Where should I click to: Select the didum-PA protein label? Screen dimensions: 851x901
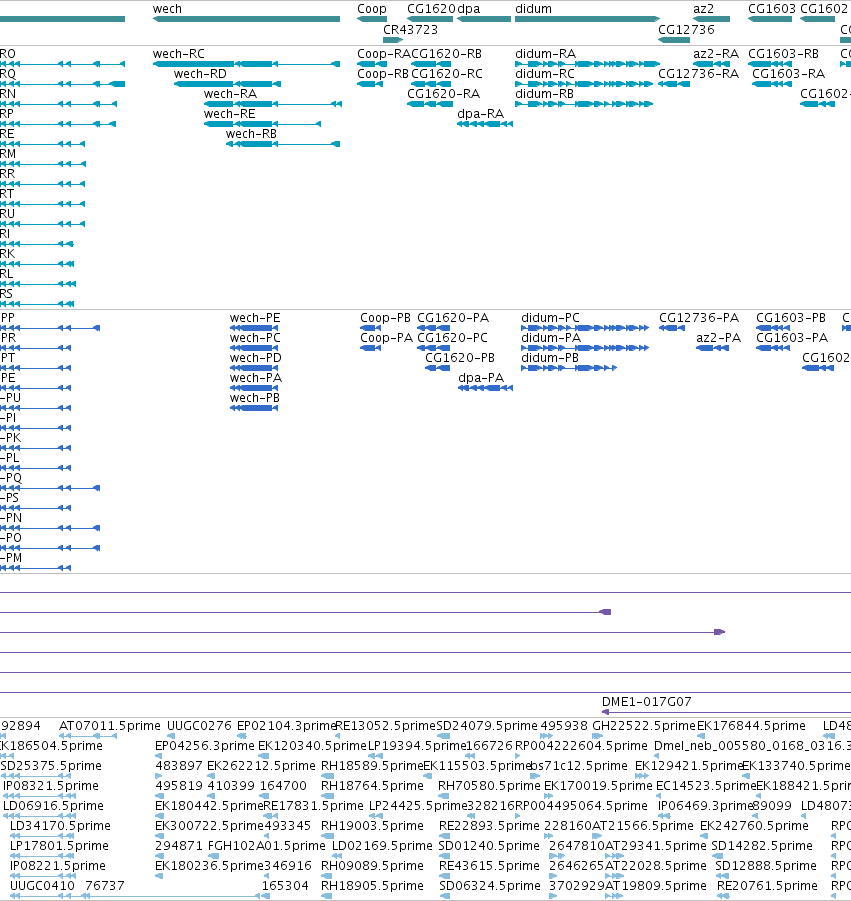(x=550, y=338)
